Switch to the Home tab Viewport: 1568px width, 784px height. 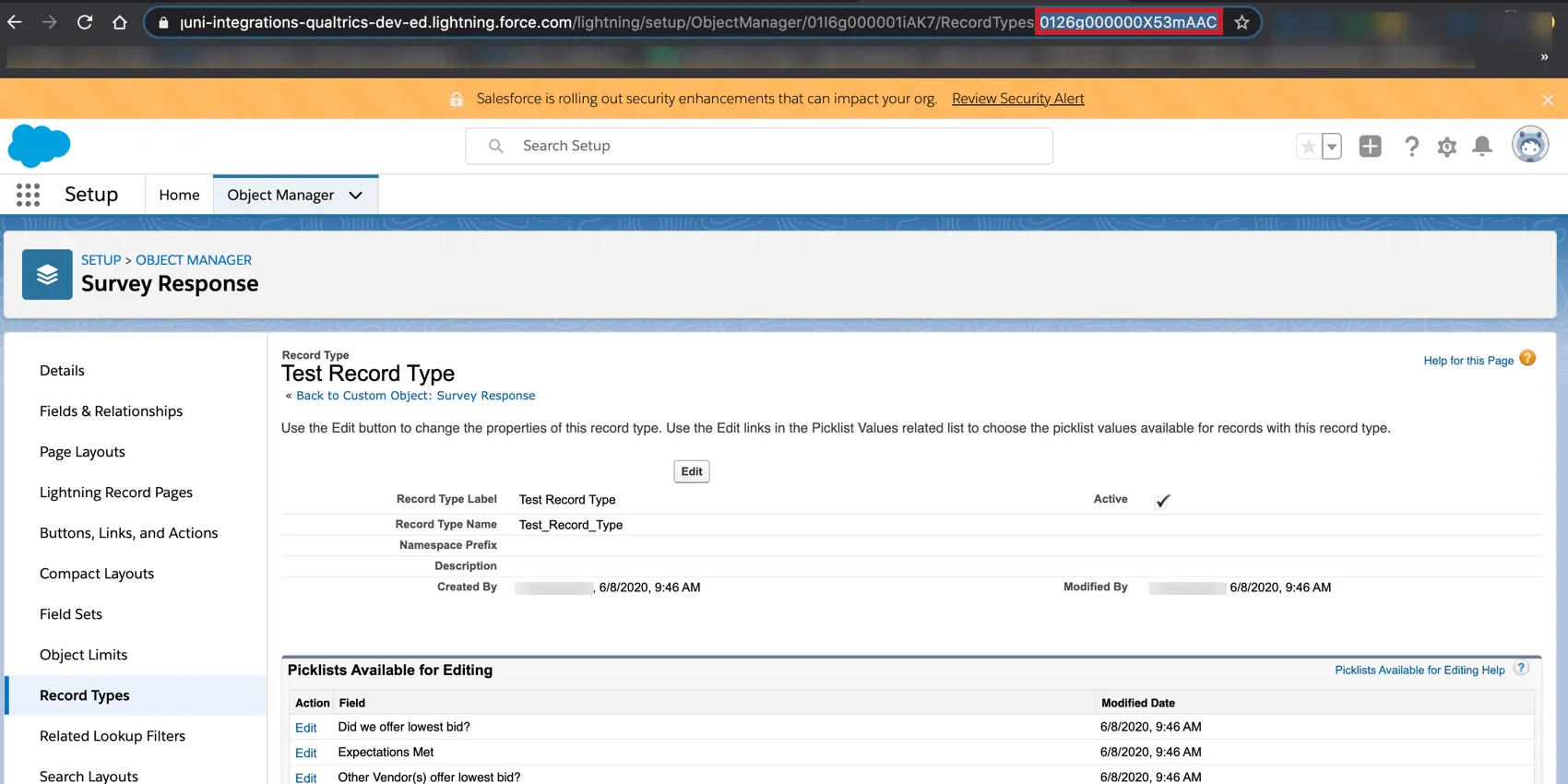[179, 196]
